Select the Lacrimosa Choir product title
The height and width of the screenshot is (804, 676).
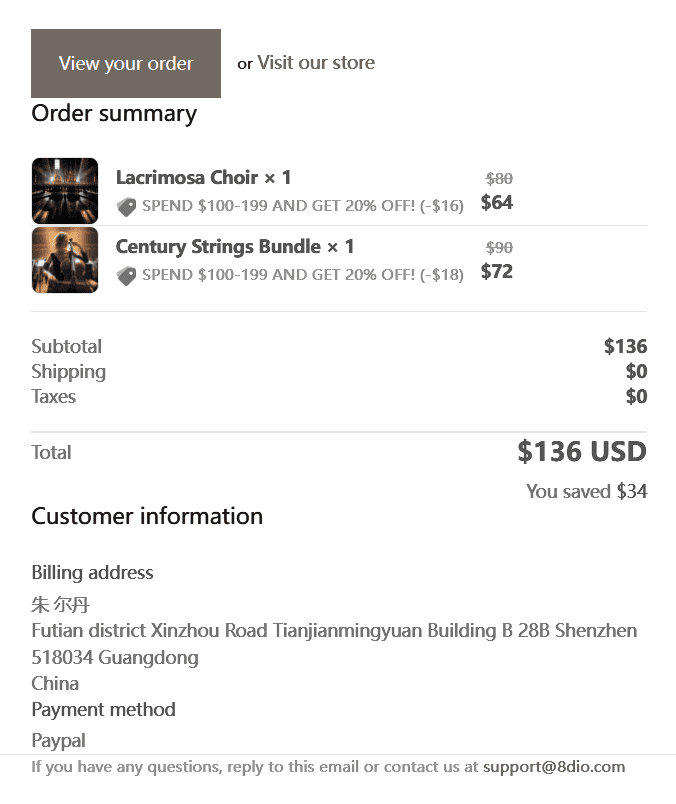(203, 178)
